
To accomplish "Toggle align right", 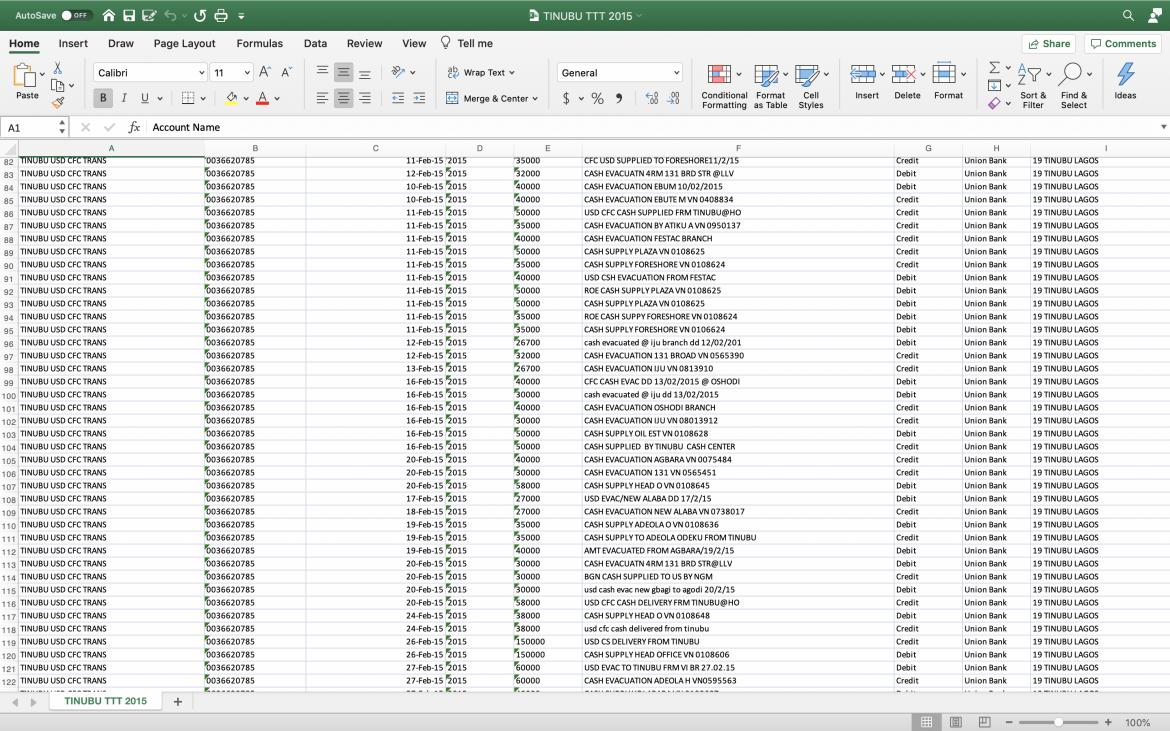I will pos(365,98).
